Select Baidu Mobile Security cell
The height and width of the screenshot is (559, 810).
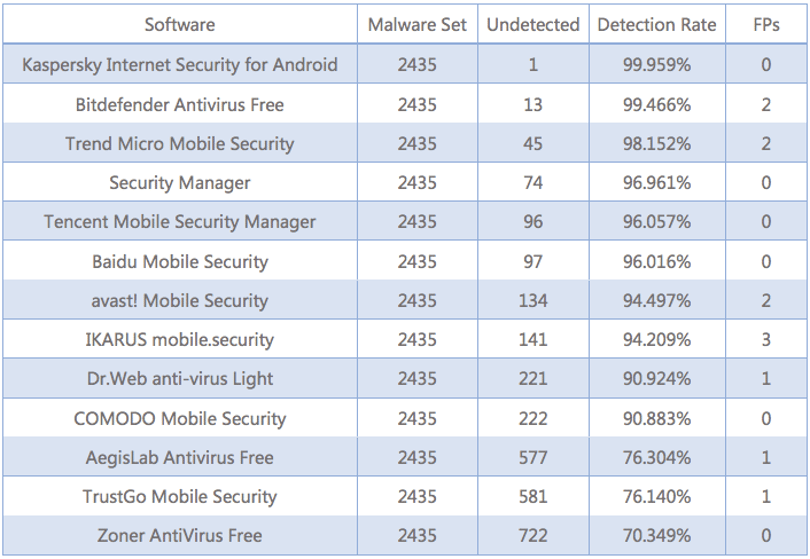click(x=180, y=261)
